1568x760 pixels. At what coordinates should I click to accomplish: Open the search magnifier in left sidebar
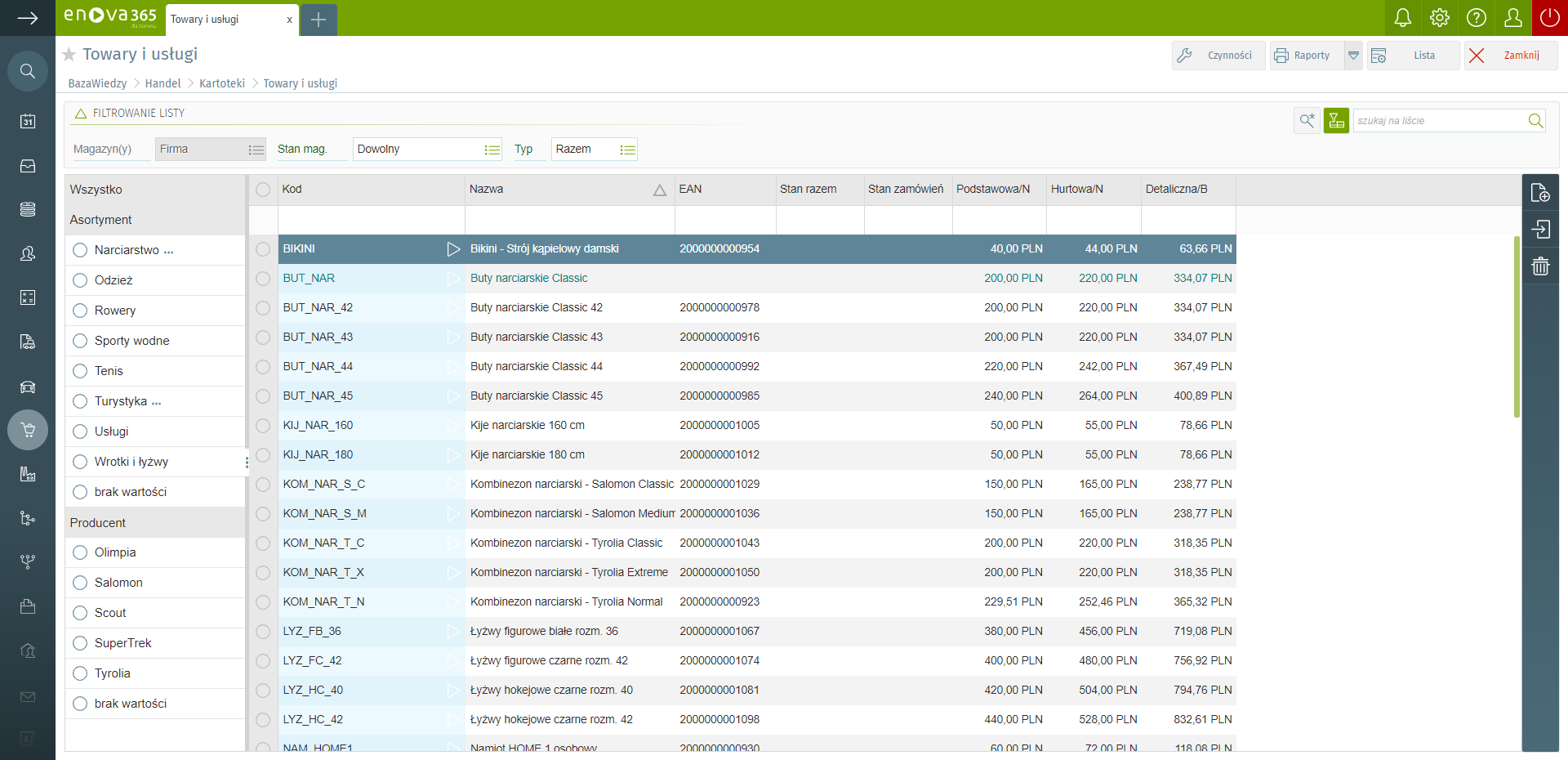[28, 71]
